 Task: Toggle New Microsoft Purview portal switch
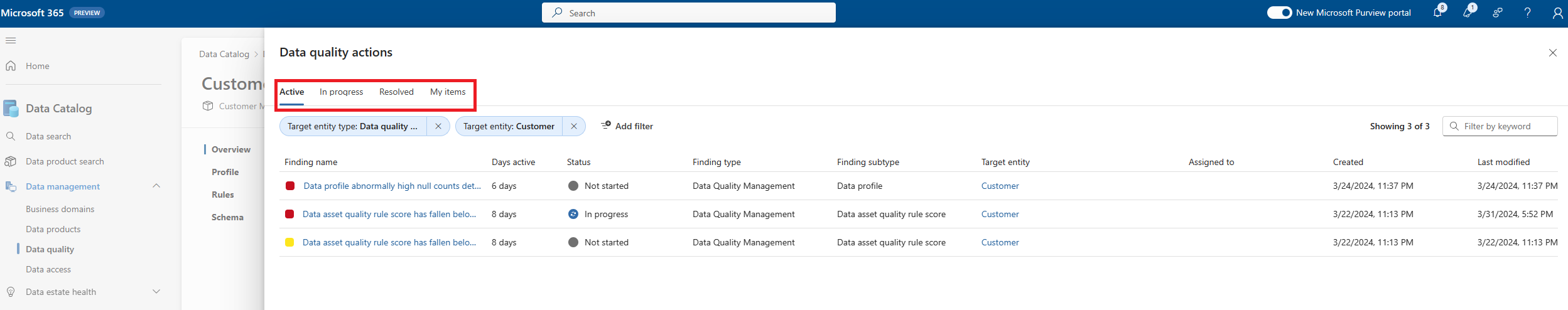(1279, 13)
